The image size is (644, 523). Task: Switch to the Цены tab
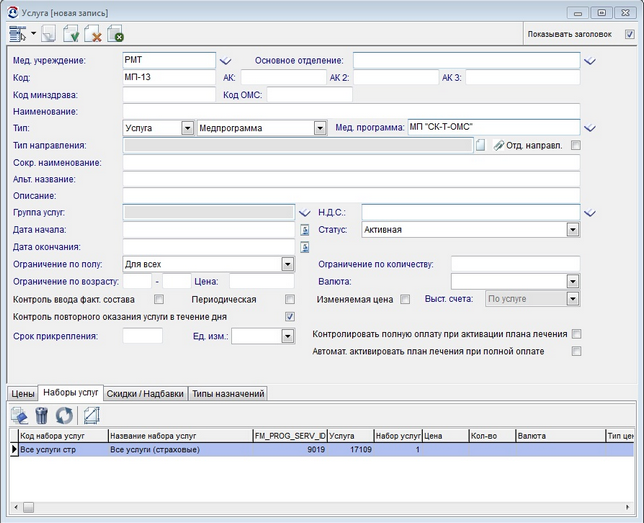tap(23, 394)
